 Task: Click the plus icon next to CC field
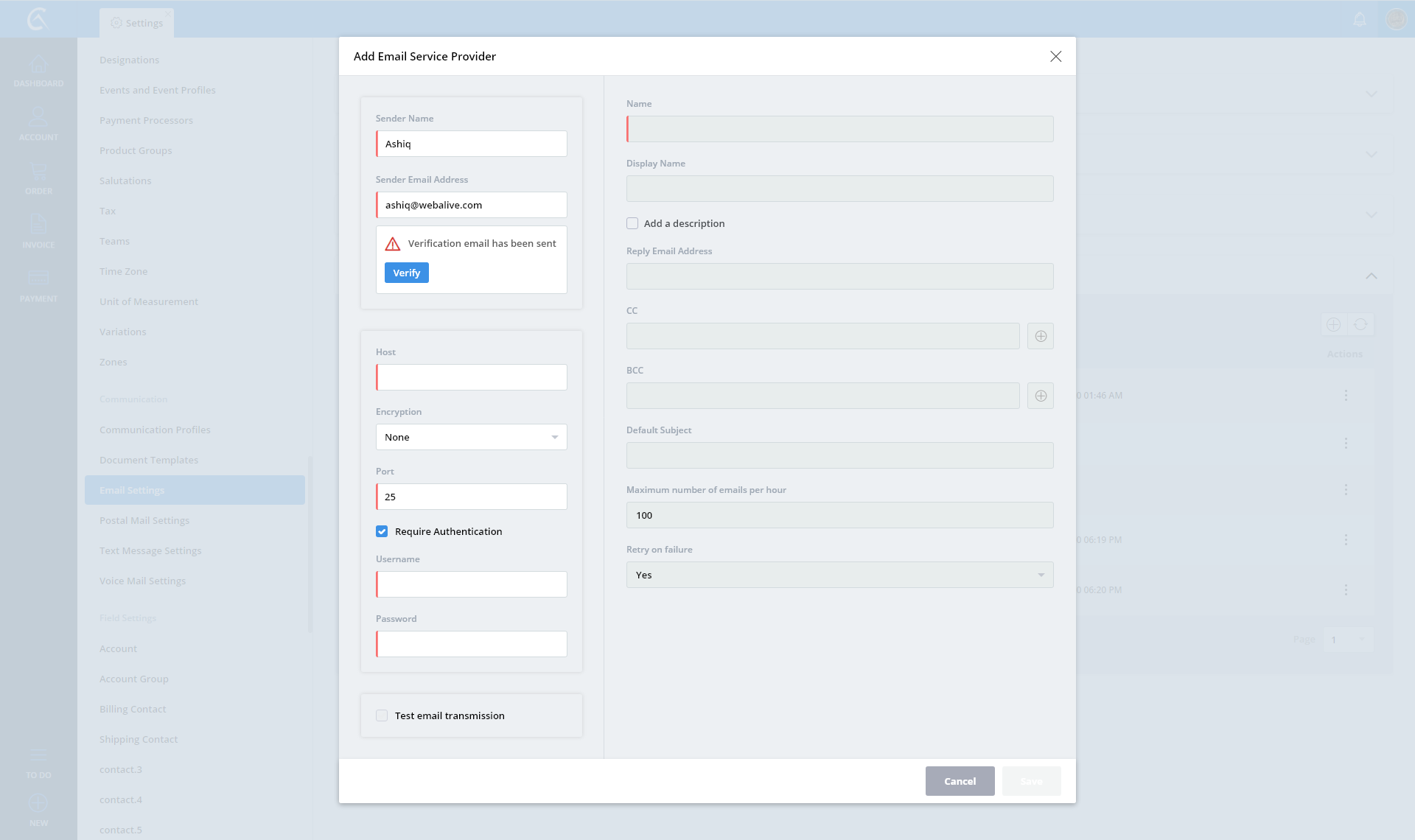pyautogui.click(x=1040, y=336)
